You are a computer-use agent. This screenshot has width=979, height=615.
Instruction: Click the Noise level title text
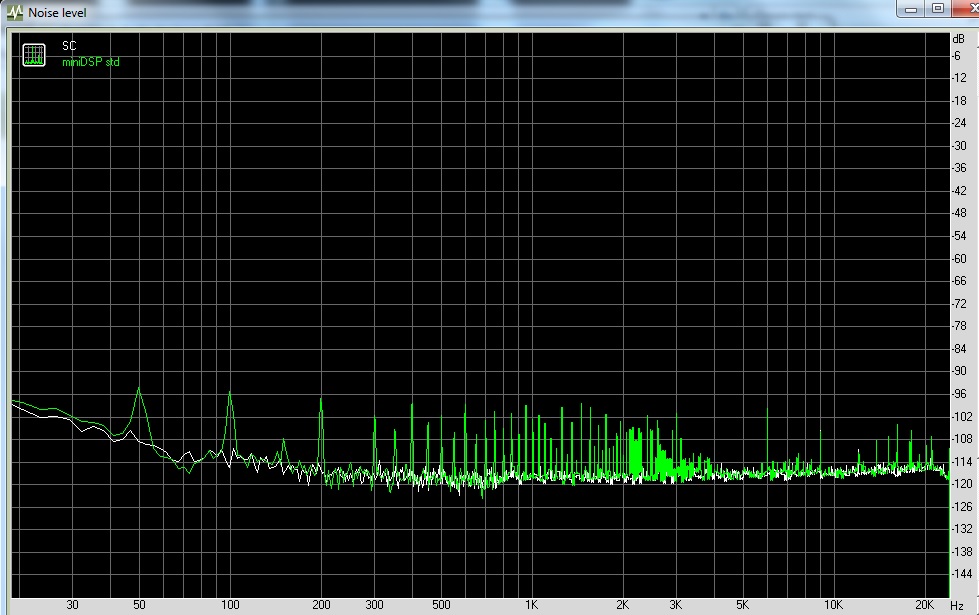pos(57,12)
